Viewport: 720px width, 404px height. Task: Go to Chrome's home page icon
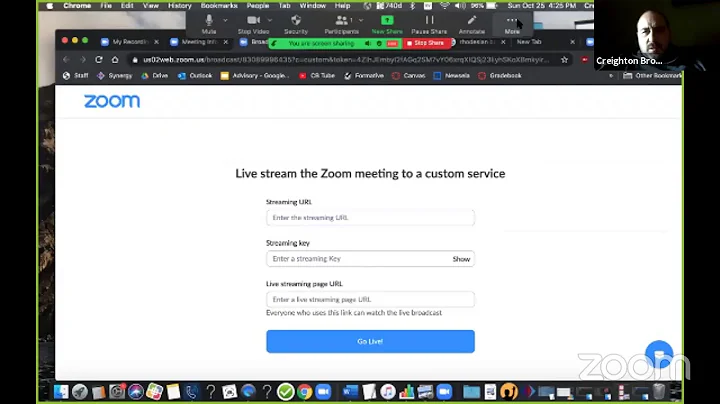[115, 60]
